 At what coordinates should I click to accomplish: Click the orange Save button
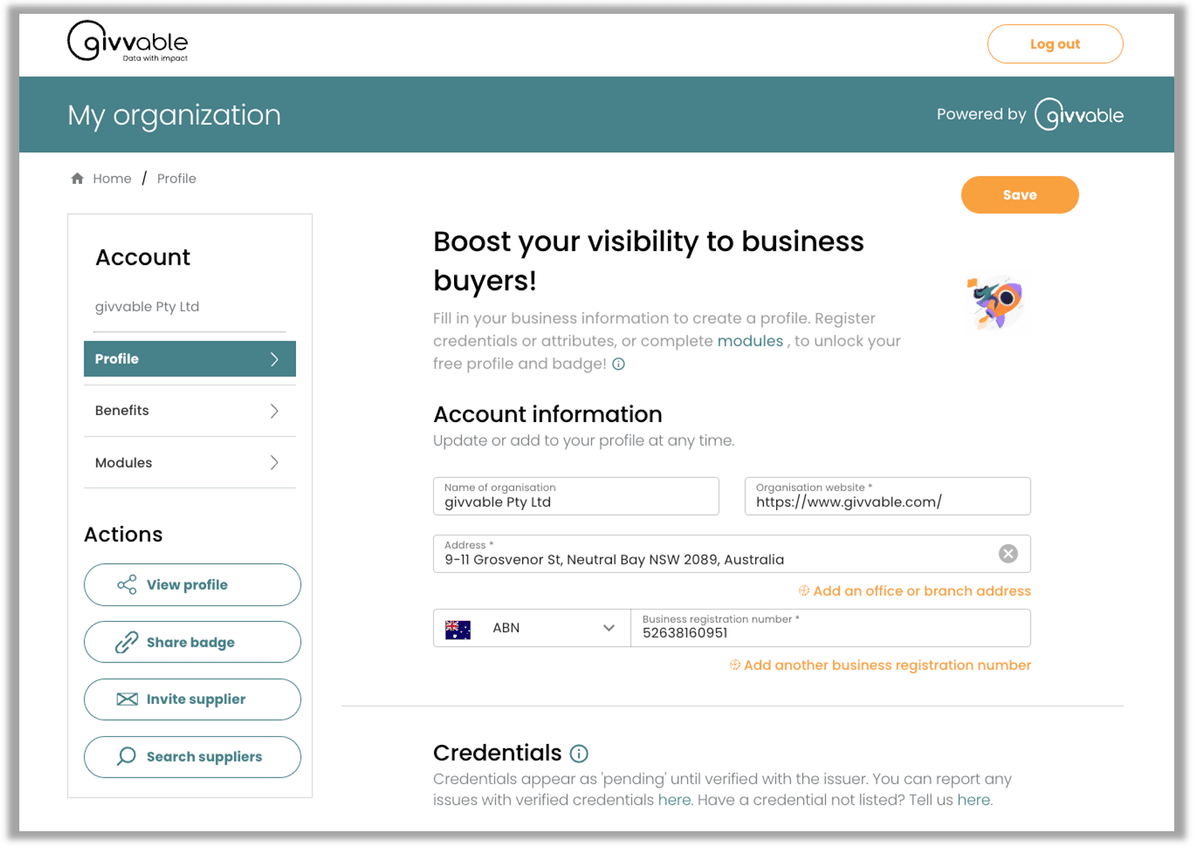(1020, 195)
